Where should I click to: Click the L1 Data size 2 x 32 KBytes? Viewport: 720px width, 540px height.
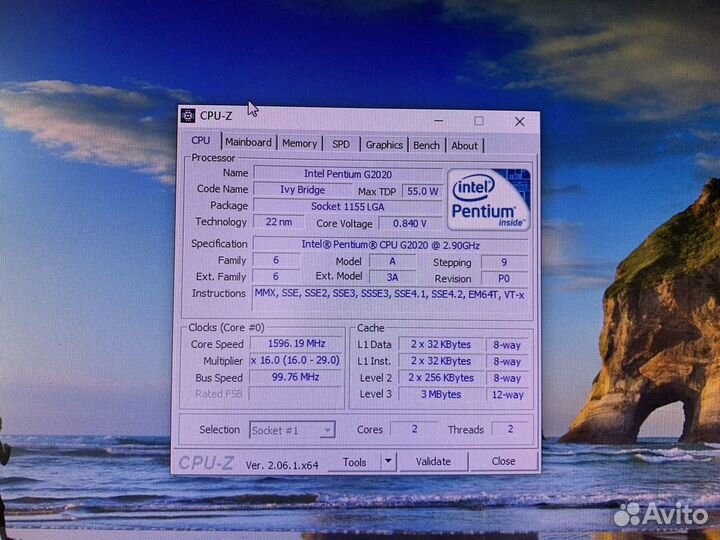(440, 344)
